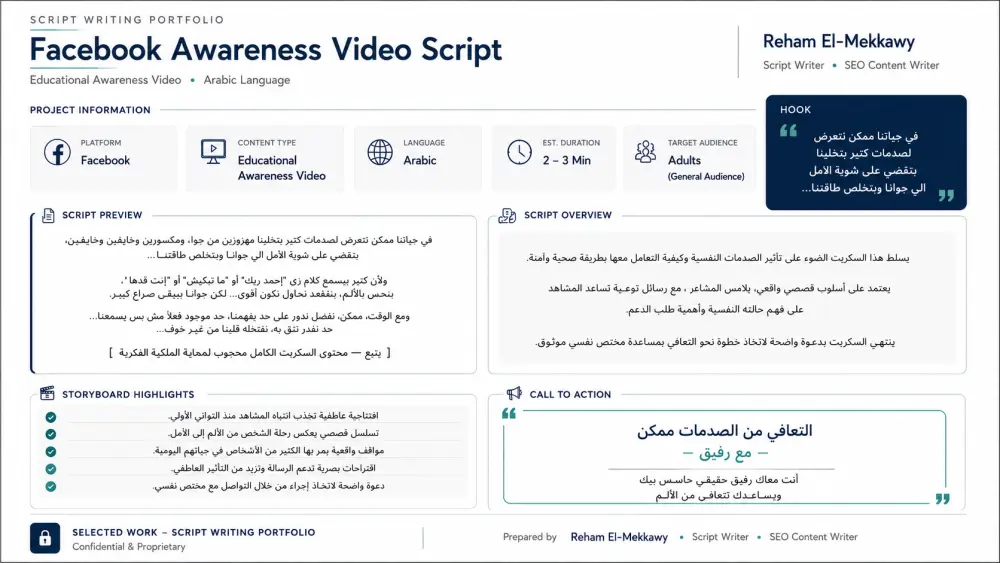Screen dimensions: 1000x563
Task: Click the 'TARGET AUDIENCE' card label
Action: point(702,143)
